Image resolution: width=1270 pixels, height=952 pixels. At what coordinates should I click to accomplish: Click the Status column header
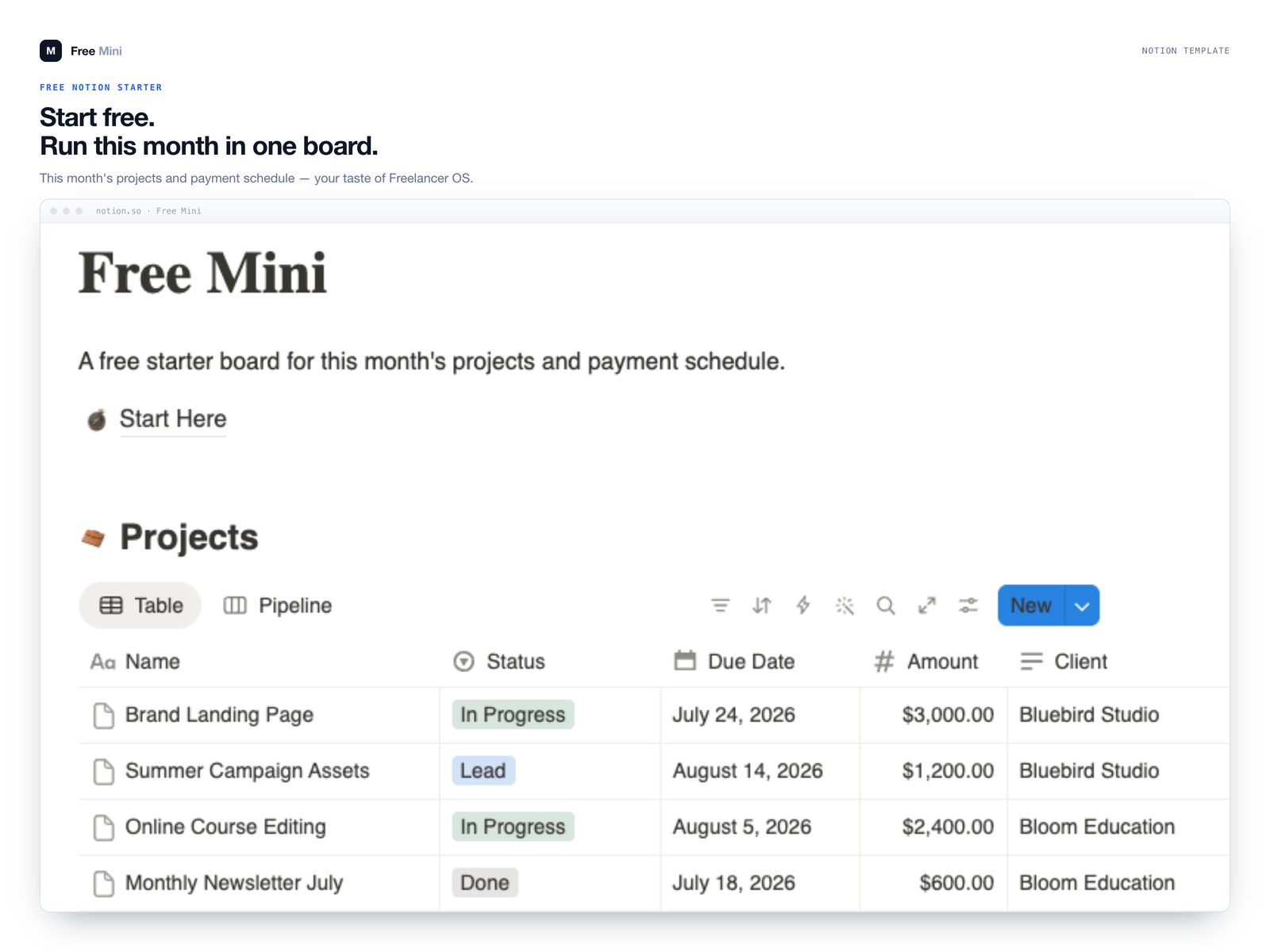click(x=549, y=662)
